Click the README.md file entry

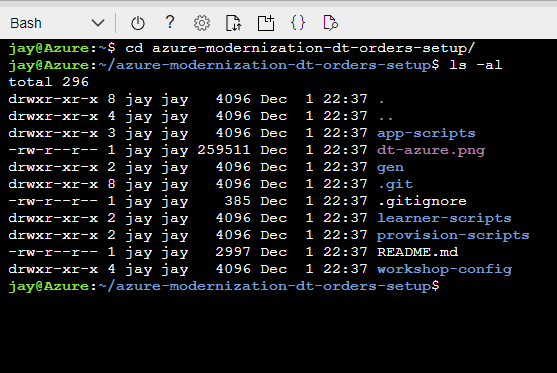coord(417,252)
